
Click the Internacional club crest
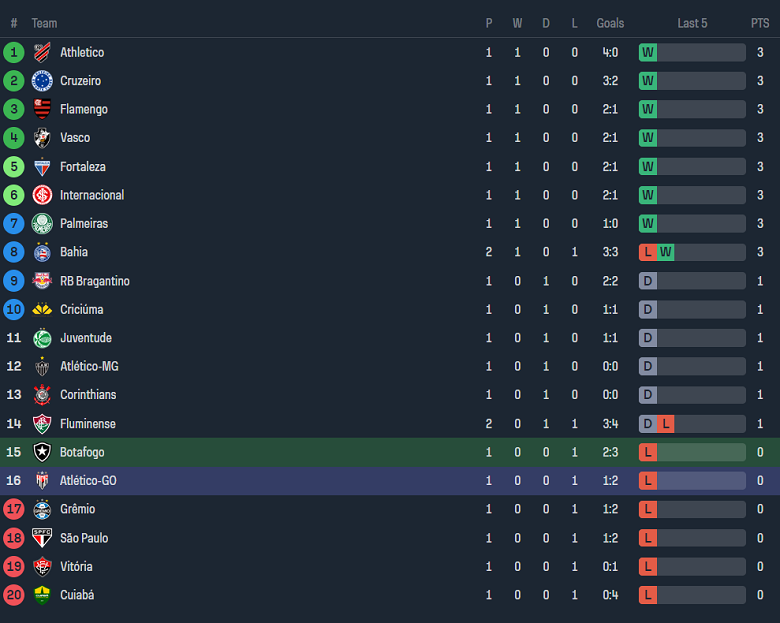(42, 195)
